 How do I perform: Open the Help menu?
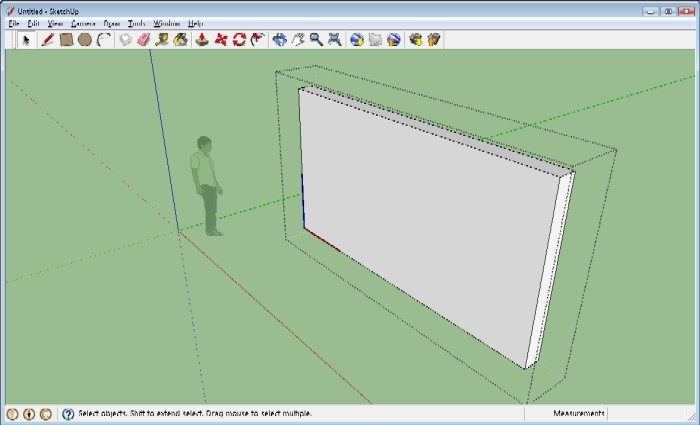pos(195,24)
